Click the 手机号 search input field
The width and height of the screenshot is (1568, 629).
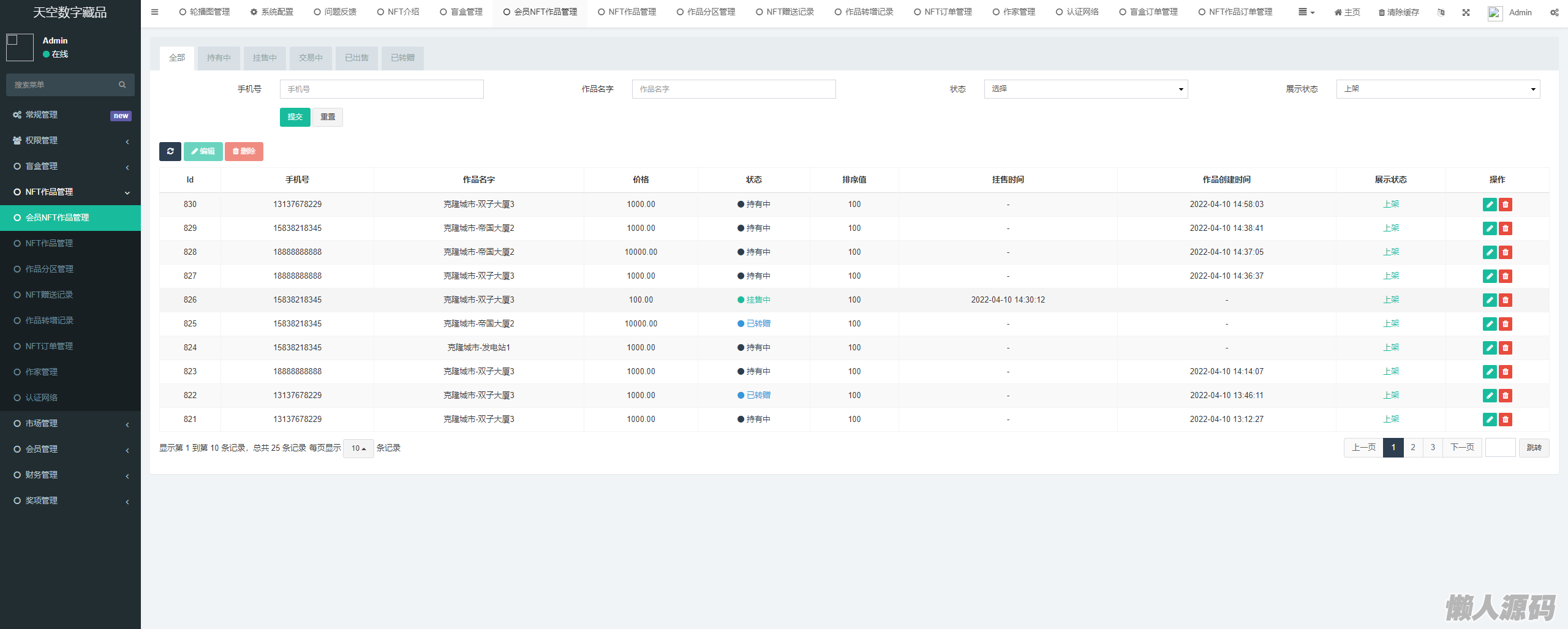click(382, 89)
